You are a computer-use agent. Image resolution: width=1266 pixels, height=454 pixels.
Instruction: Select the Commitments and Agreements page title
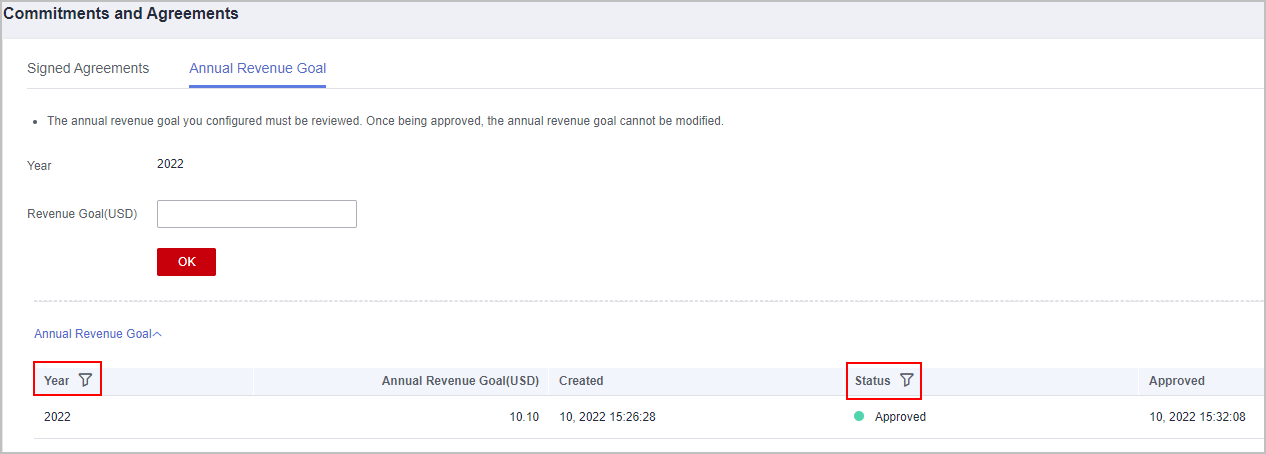121,14
